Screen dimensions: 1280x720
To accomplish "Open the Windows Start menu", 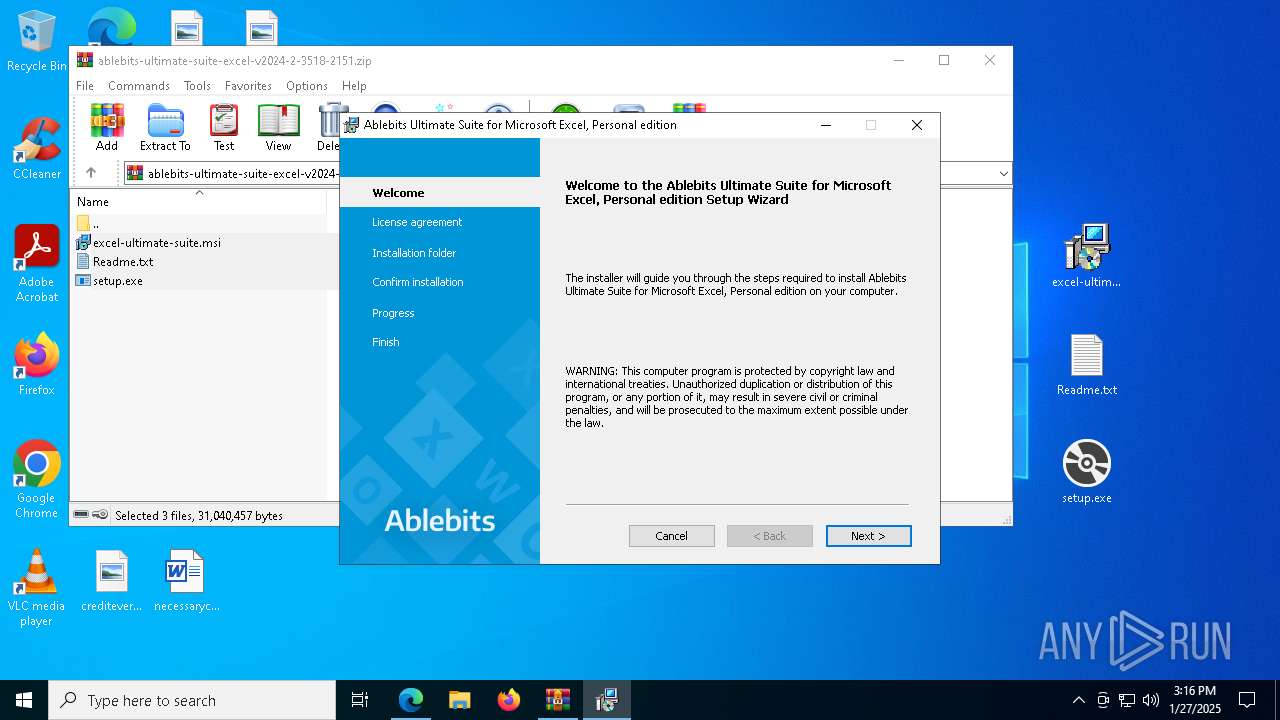I will tap(24, 700).
